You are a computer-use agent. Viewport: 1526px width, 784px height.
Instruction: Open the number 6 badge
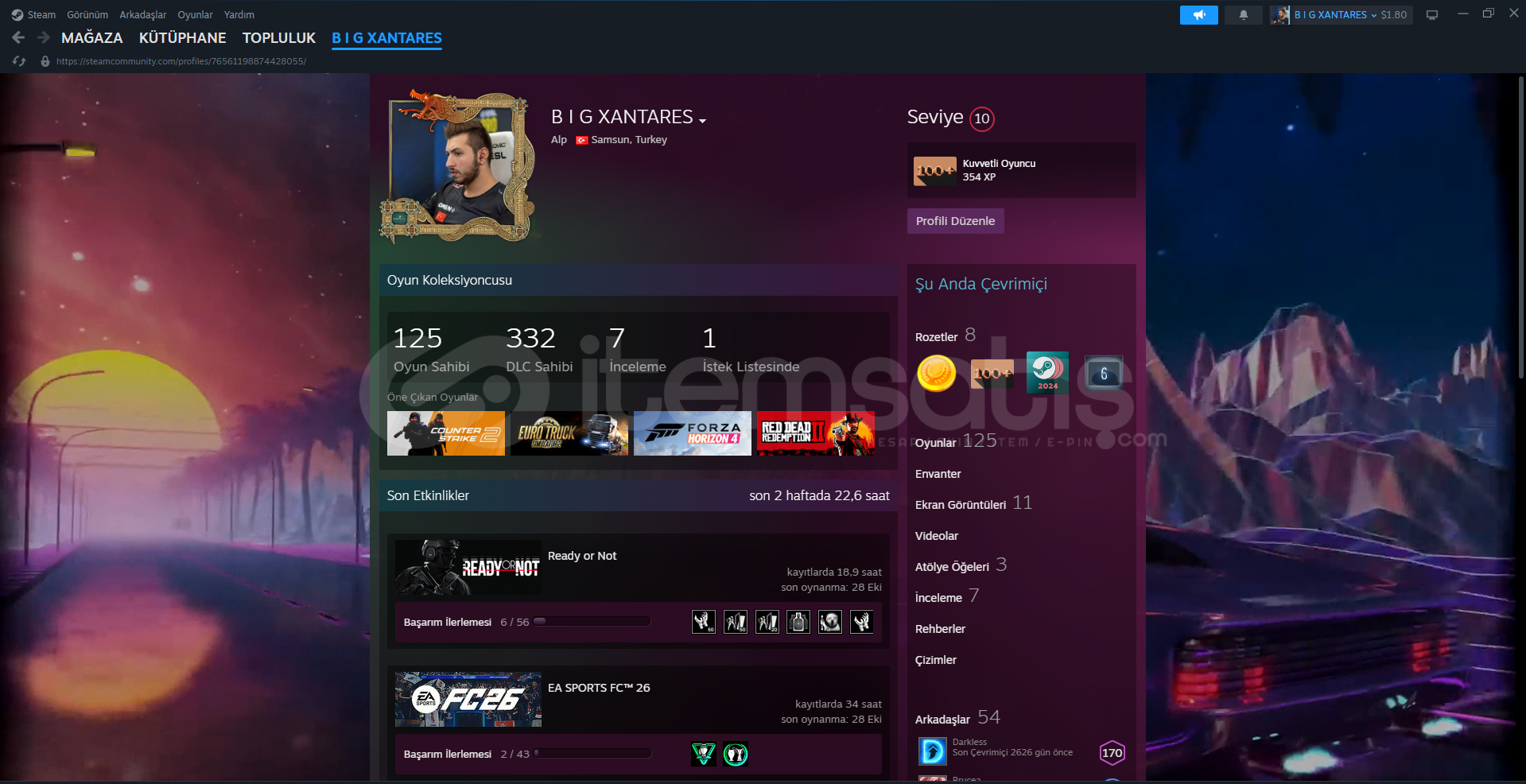[x=1104, y=373]
